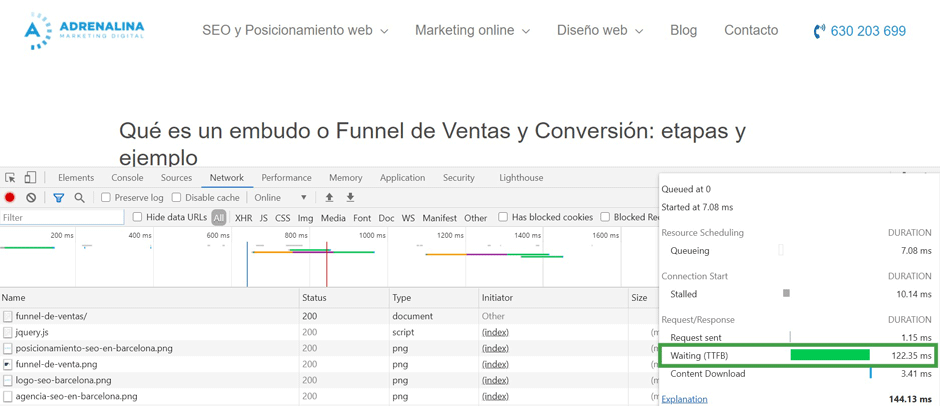Sort requests by the Initiator column header
940x406 pixels.
tap(553, 297)
